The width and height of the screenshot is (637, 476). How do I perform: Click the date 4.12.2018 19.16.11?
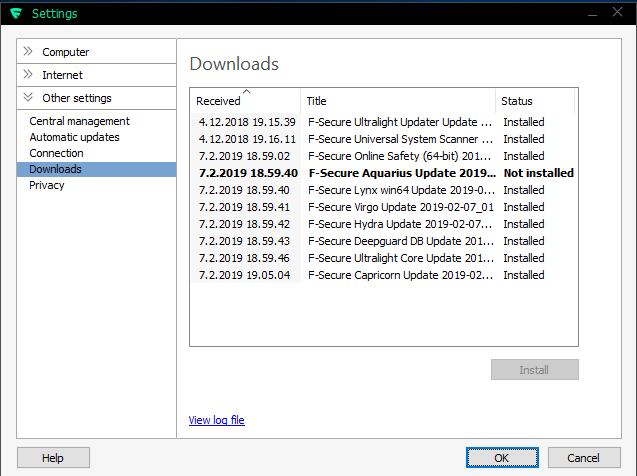tap(247, 139)
